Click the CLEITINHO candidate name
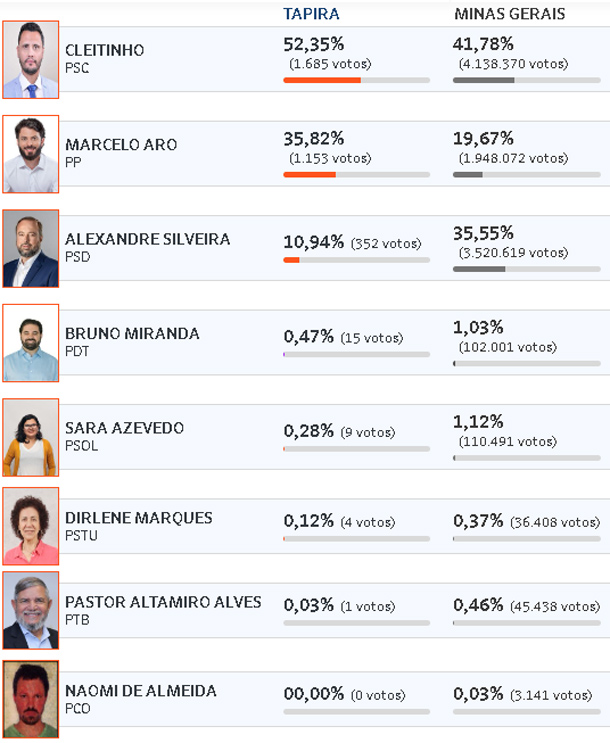Viewport: 610px width, 743px height. (x=105, y=50)
